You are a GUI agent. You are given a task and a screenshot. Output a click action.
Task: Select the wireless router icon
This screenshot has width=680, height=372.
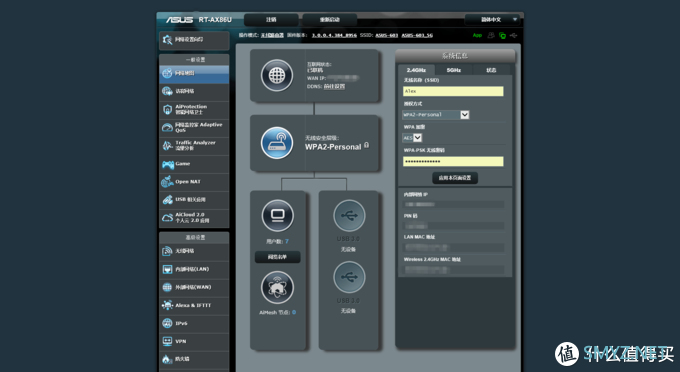[277, 143]
